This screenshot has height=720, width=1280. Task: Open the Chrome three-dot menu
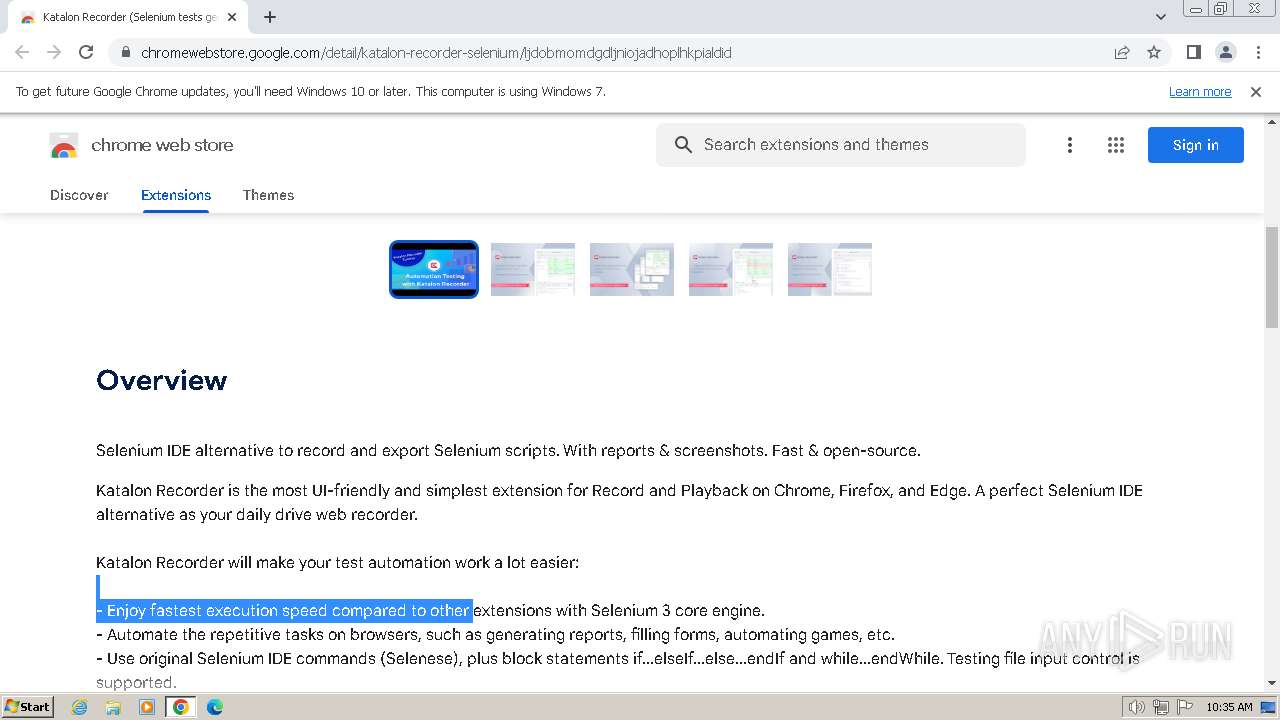pos(1258,52)
